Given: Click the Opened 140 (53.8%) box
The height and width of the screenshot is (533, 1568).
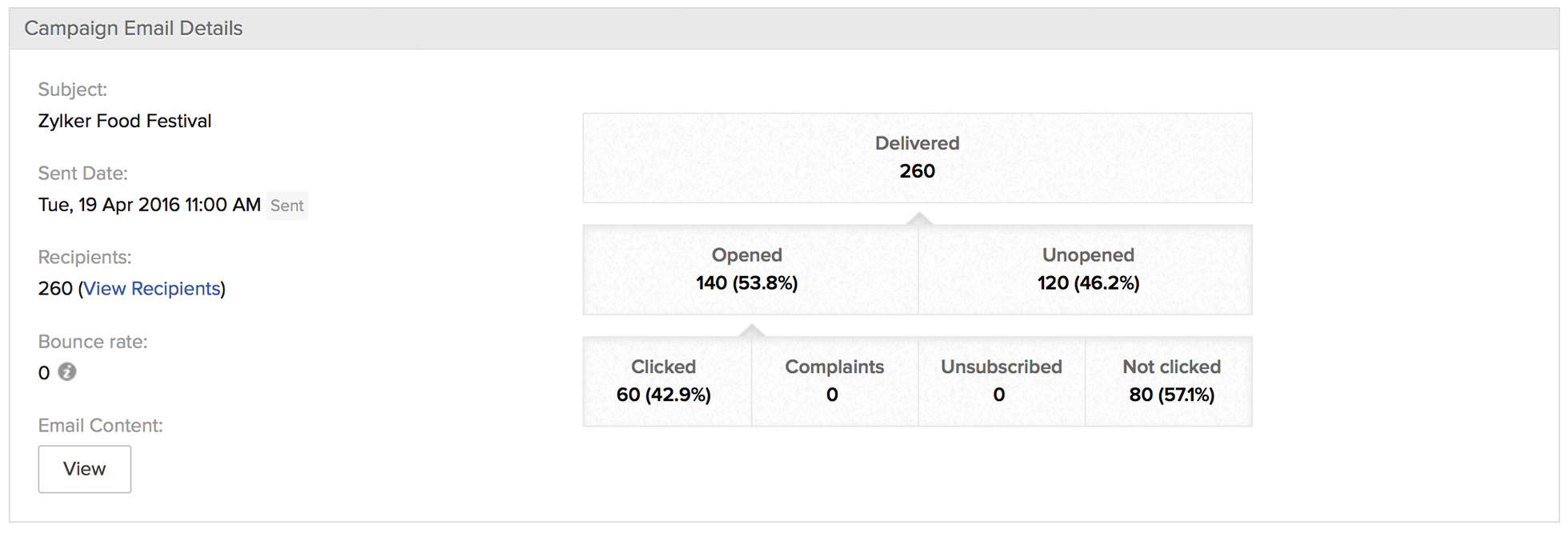Looking at the screenshot, I should pos(747,270).
